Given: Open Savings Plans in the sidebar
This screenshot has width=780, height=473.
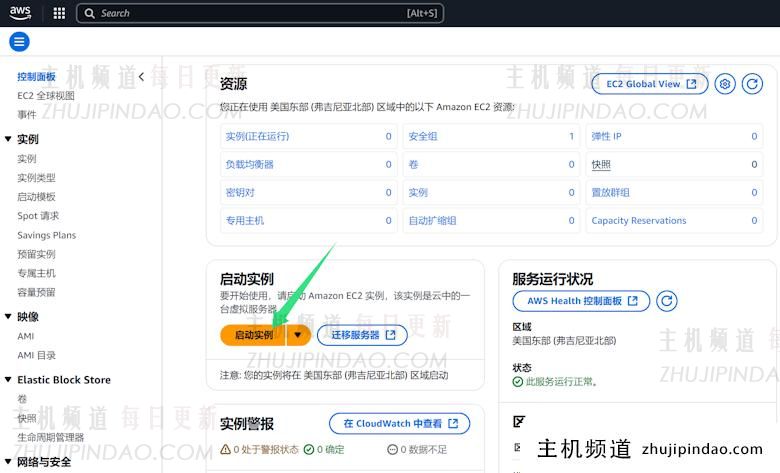Looking at the screenshot, I should (47, 235).
